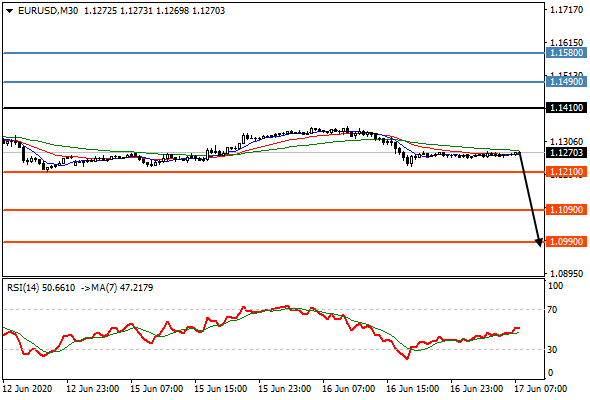Click the RSI 70 level label

[x=552, y=310]
